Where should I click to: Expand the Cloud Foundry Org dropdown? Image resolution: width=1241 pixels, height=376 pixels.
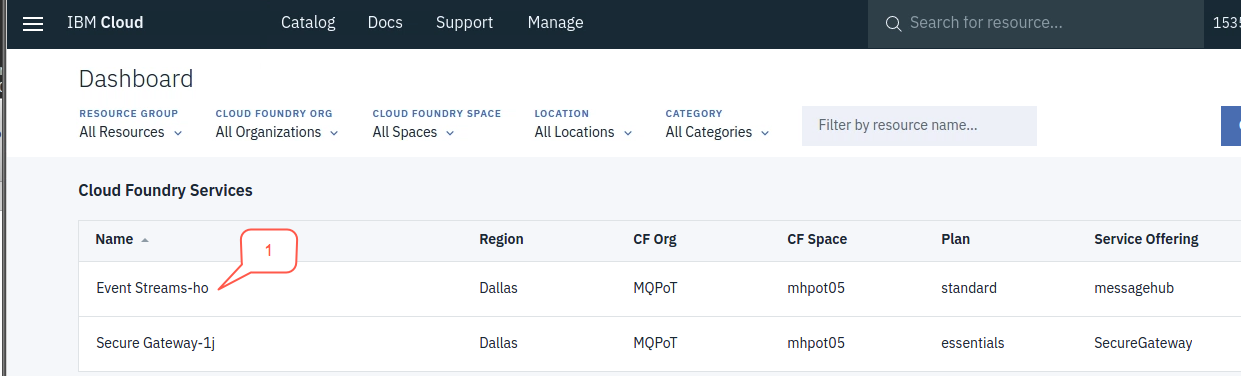click(277, 132)
